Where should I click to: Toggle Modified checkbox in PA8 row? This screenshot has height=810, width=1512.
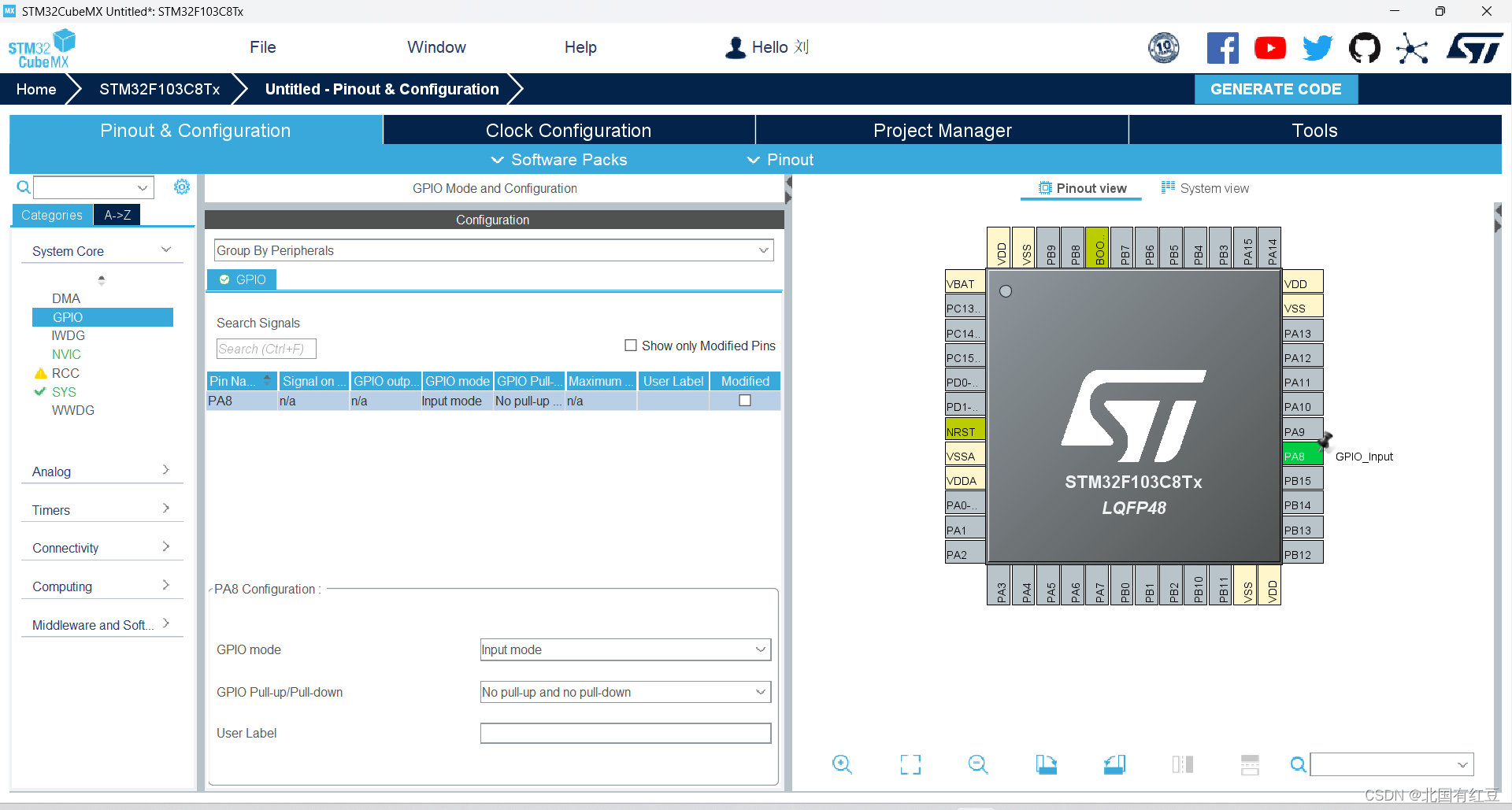point(745,401)
